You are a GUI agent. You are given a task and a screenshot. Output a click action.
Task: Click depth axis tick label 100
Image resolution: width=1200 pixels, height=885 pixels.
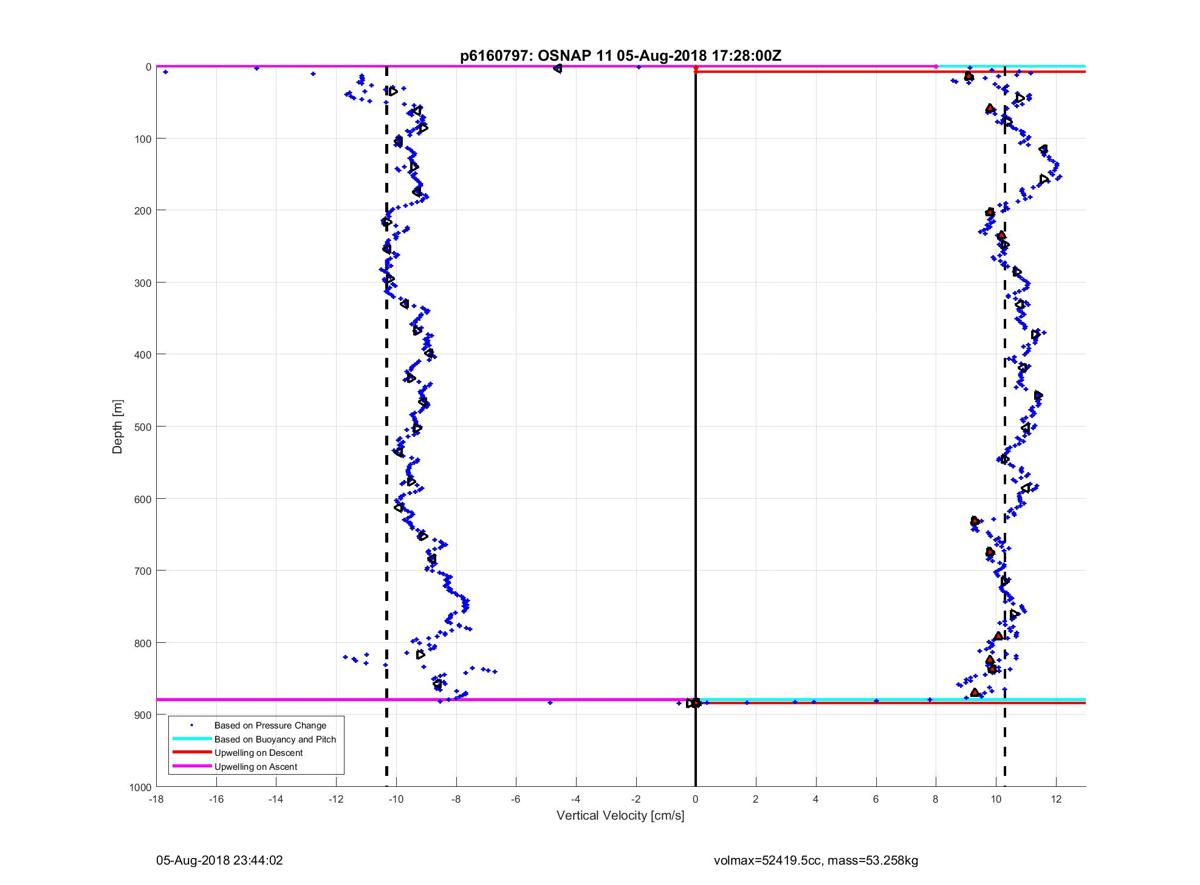[141, 138]
